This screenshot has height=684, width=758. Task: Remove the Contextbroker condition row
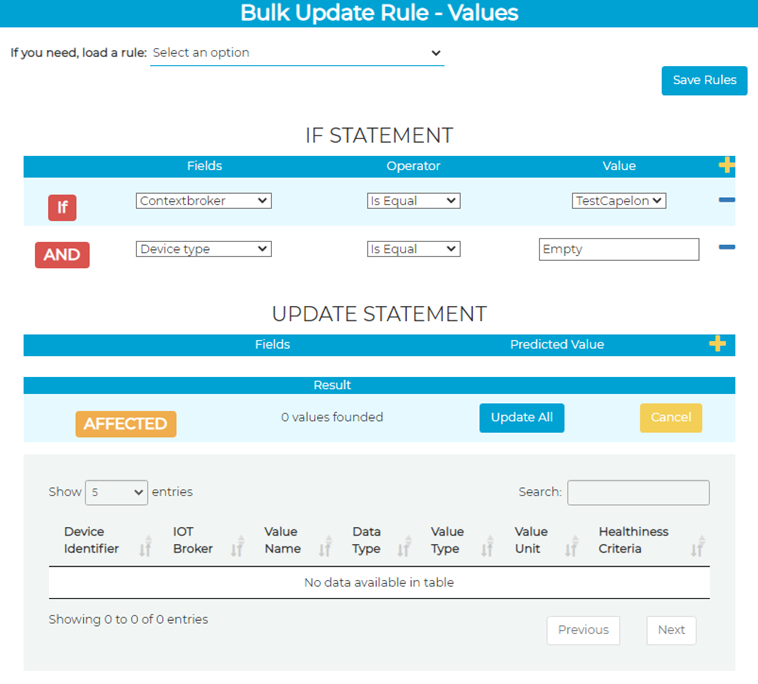click(x=726, y=200)
